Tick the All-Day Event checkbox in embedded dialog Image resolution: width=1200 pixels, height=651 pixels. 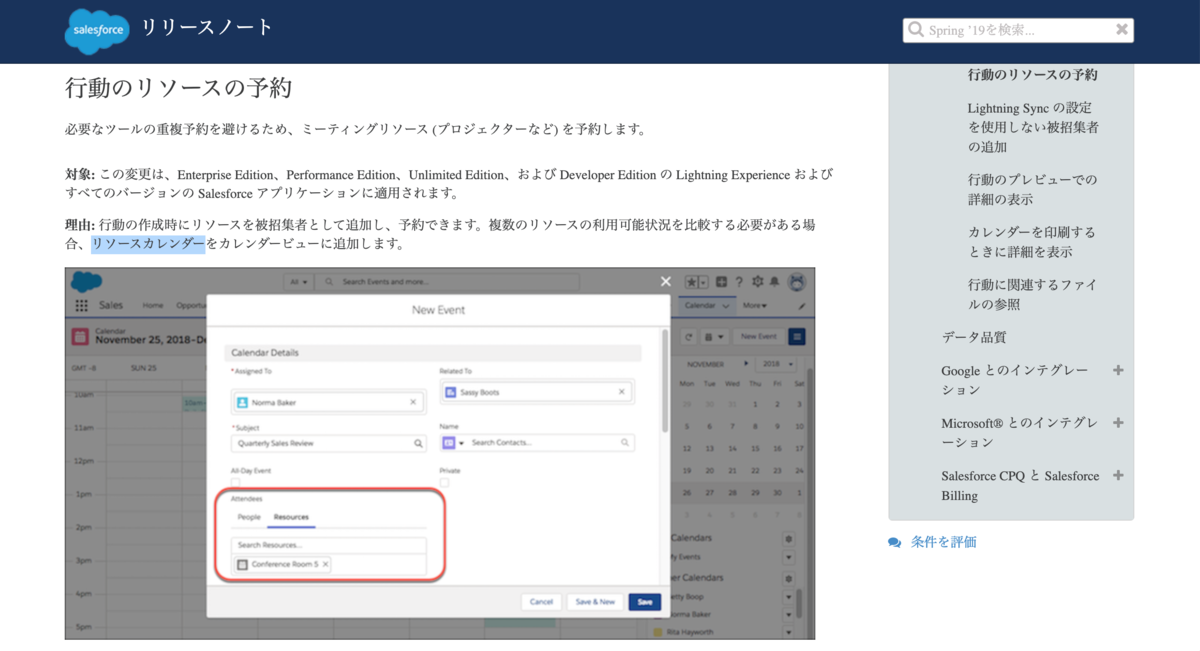pos(236,482)
